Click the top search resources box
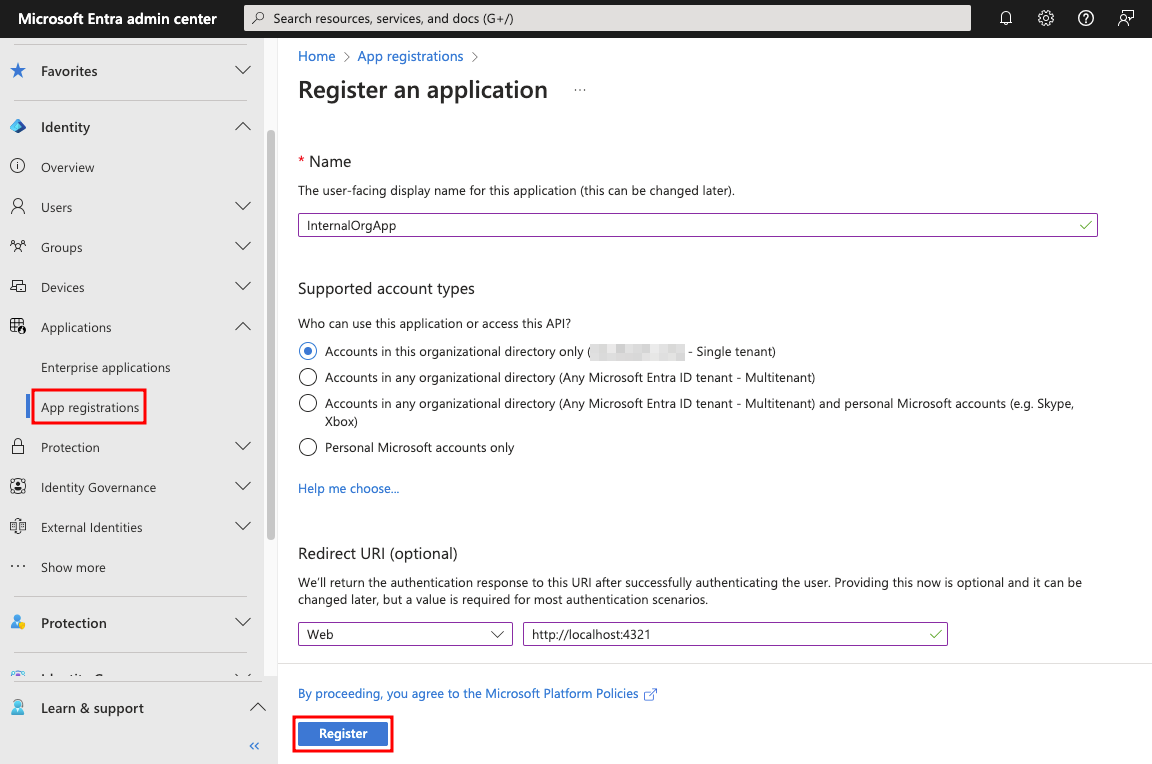Viewport: 1152px width, 764px height. point(607,18)
